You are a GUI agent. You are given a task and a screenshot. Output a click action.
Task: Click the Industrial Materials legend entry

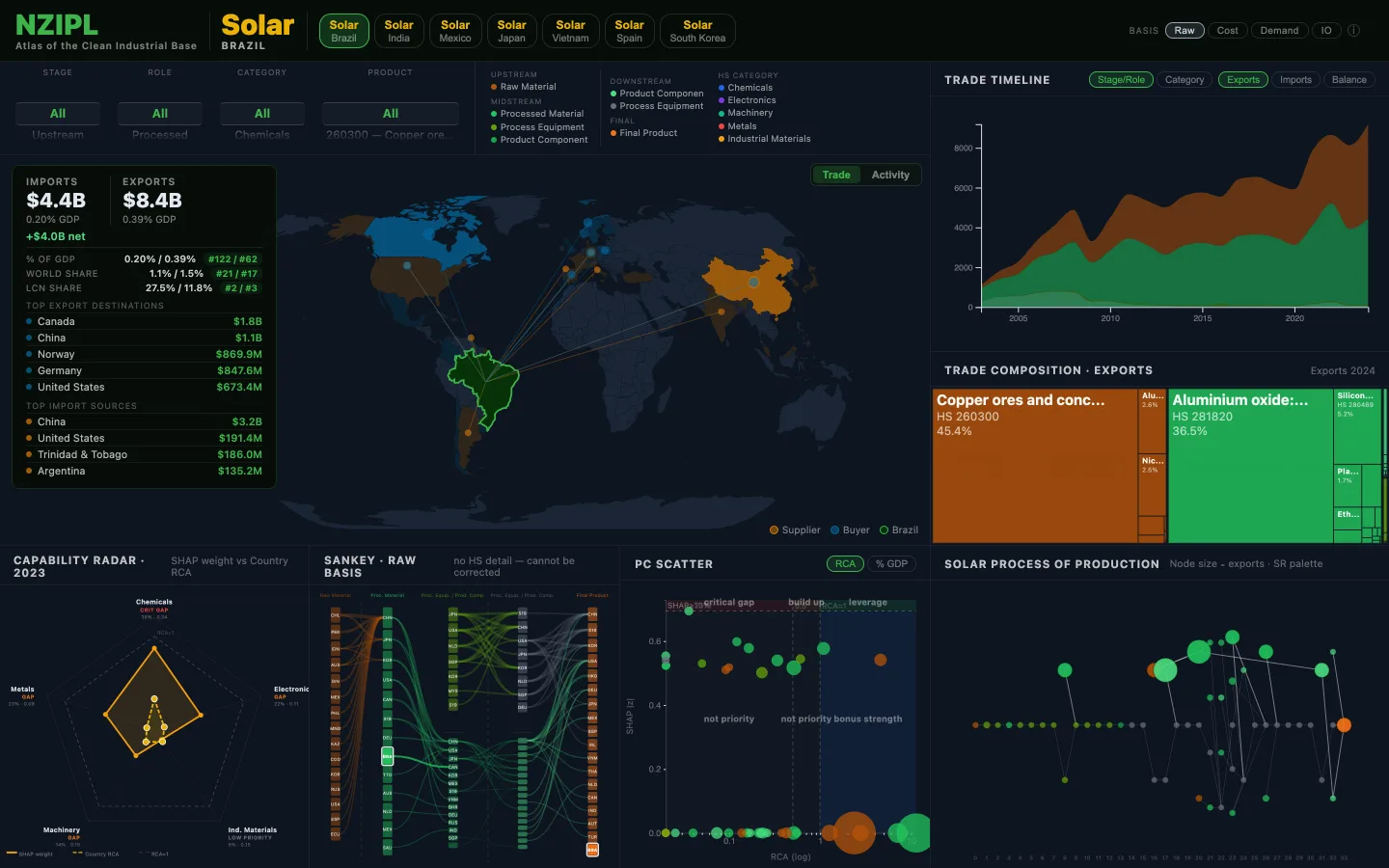click(765, 139)
